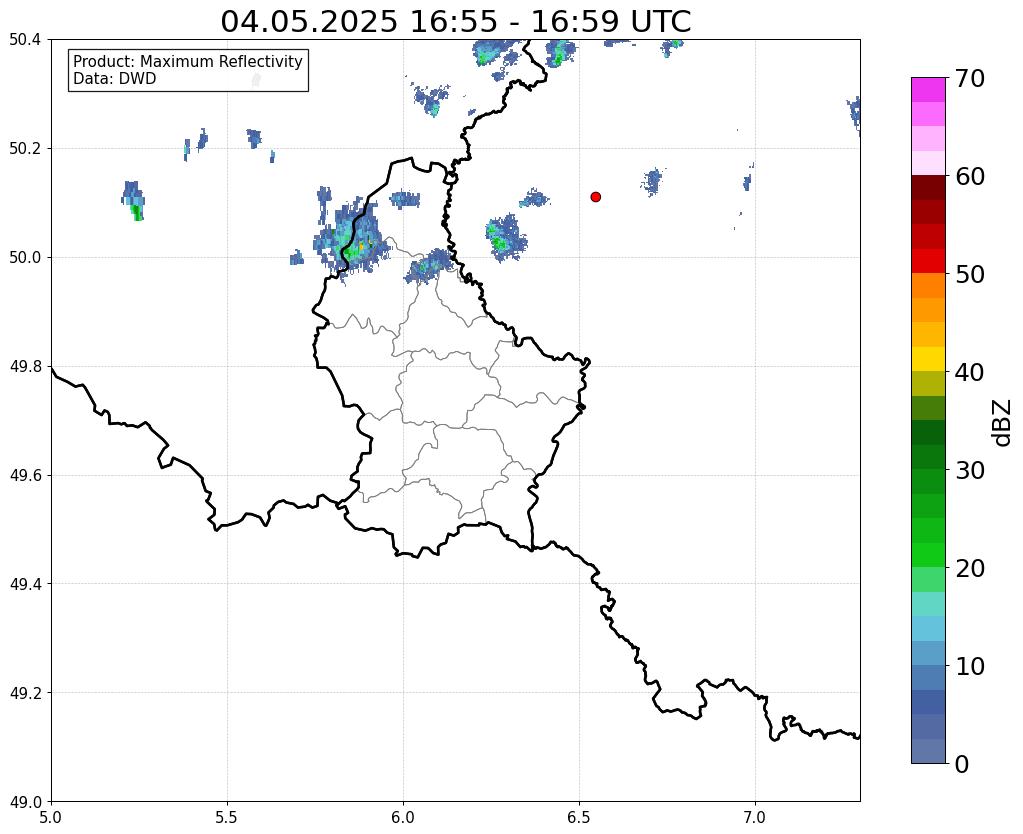Pick the yellow 40 dBZ color band
The height and width of the screenshot is (834, 1023).
(928, 359)
